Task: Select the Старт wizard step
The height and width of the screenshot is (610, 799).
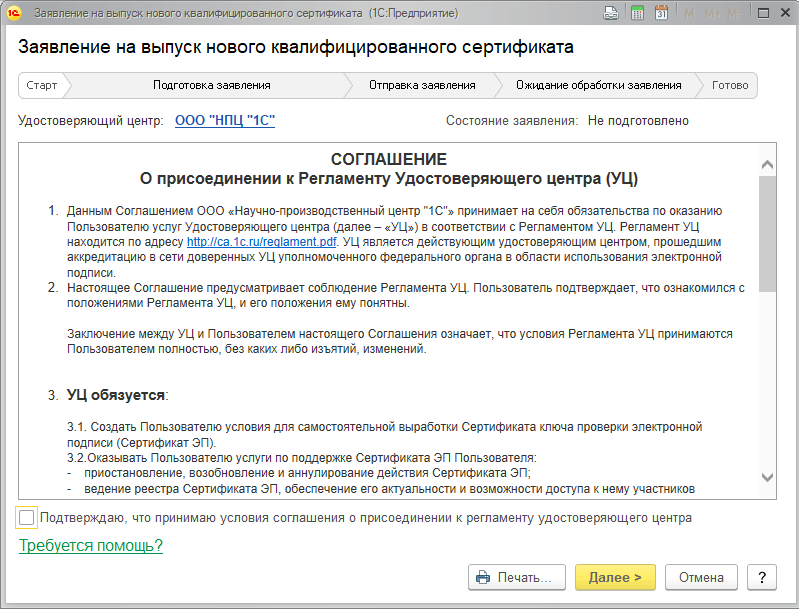Action: pyautogui.click(x=41, y=85)
